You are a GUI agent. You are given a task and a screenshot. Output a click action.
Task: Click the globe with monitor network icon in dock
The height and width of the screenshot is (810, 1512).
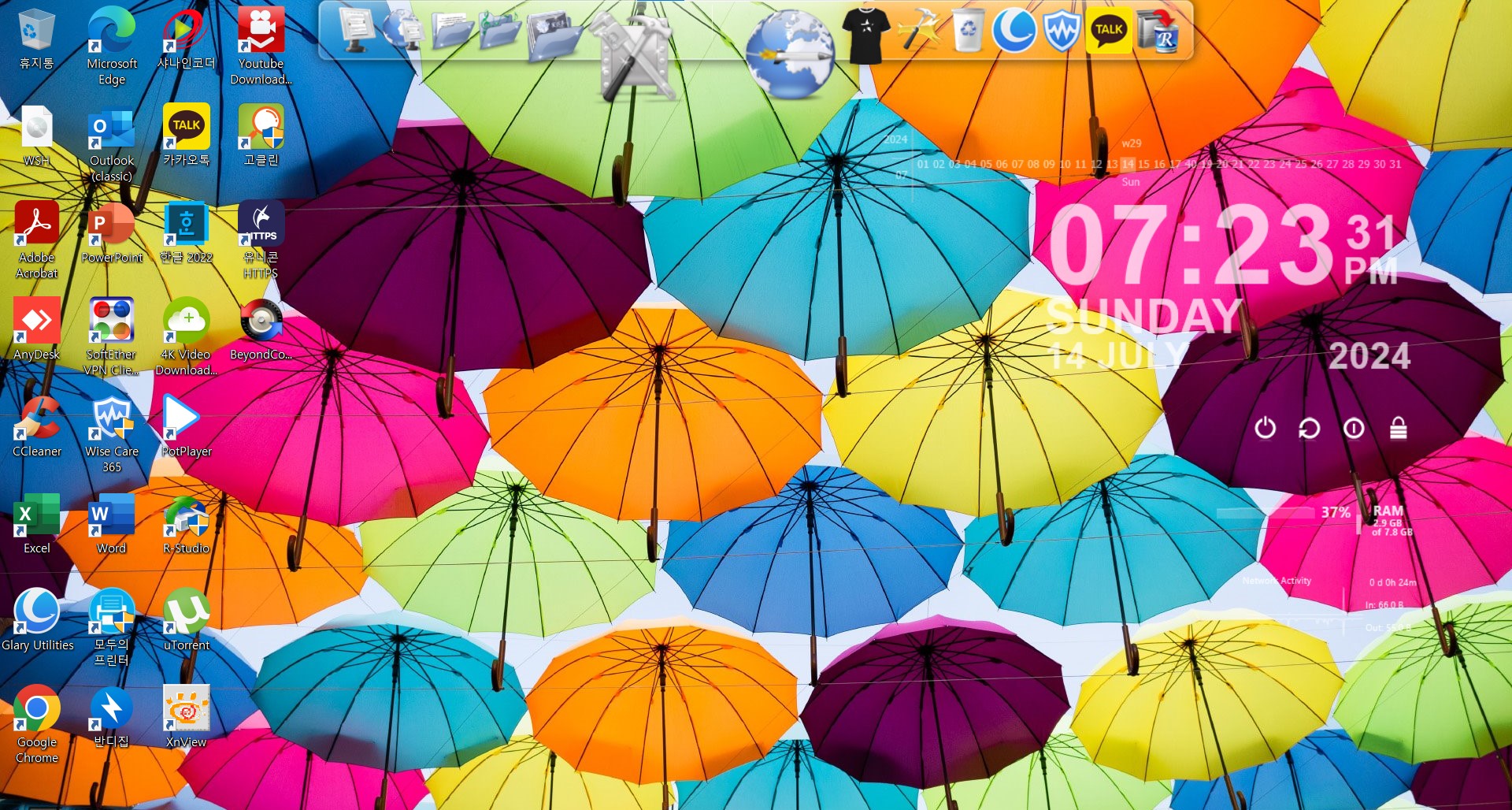pyautogui.click(x=403, y=30)
